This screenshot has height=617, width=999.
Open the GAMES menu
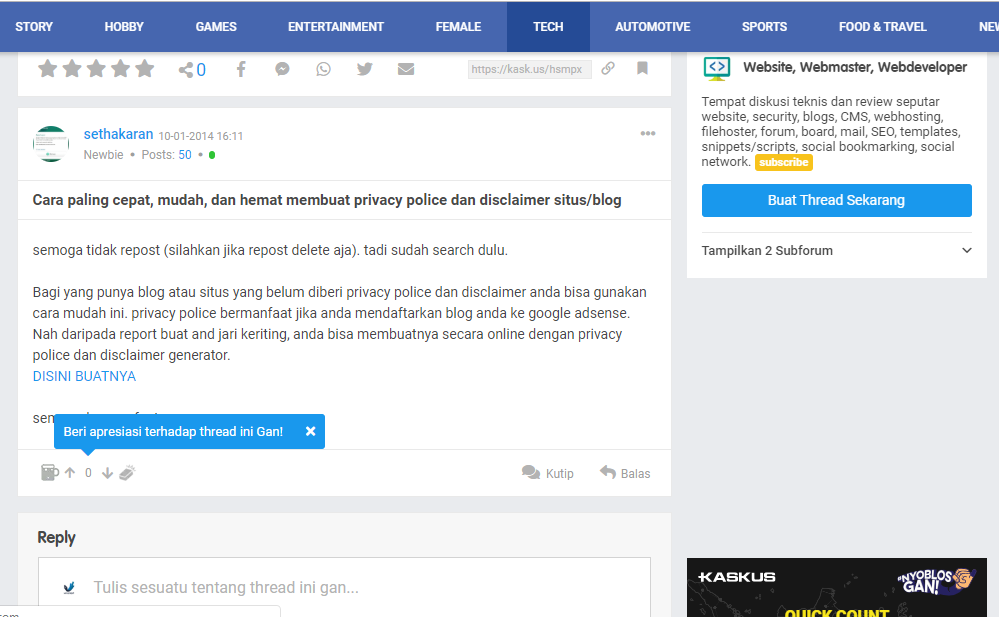coord(216,27)
